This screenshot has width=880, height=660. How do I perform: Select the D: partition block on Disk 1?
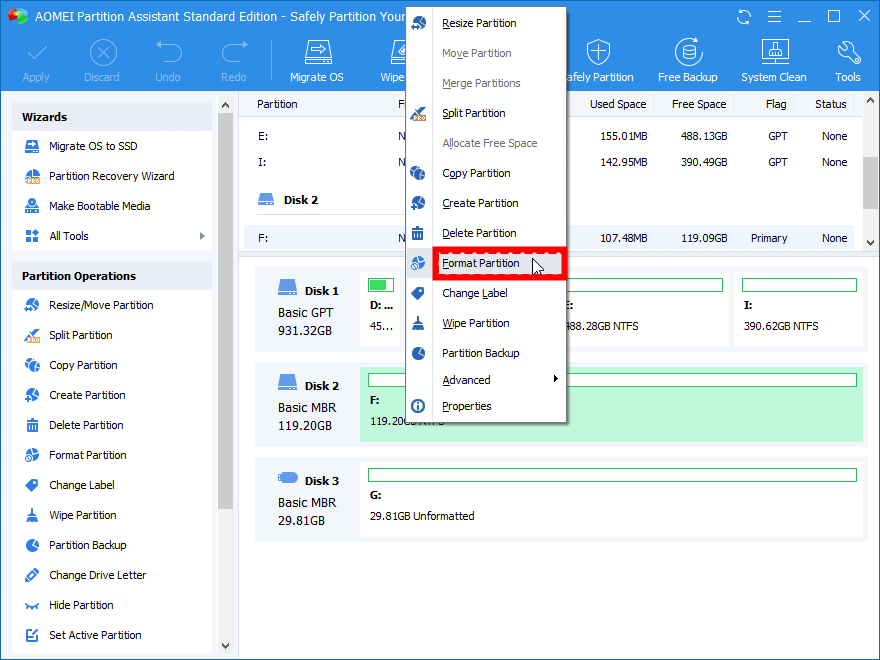381,309
